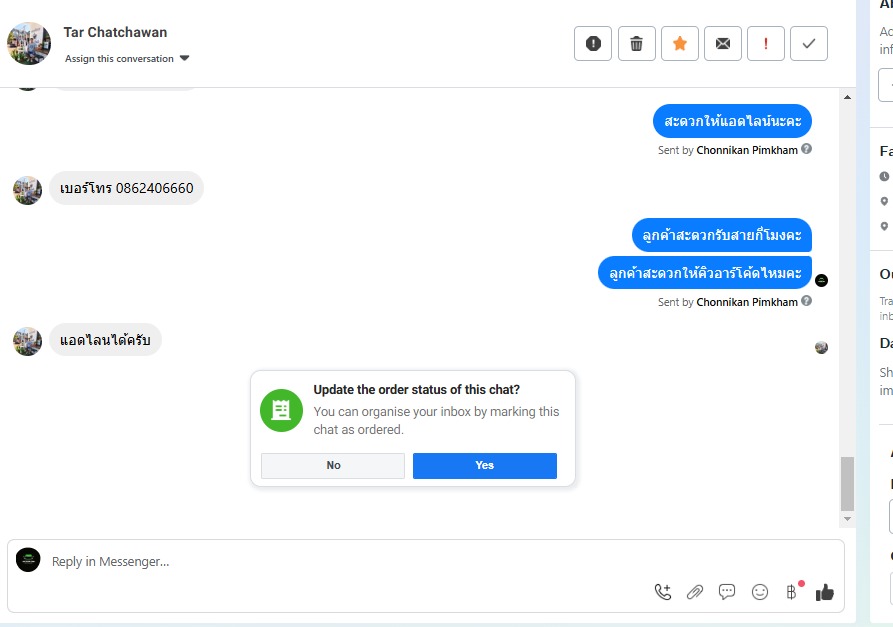Image resolution: width=893 pixels, height=627 pixels.
Task: Flag conversation with red exclamation priority icon
Action: tap(765, 43)
